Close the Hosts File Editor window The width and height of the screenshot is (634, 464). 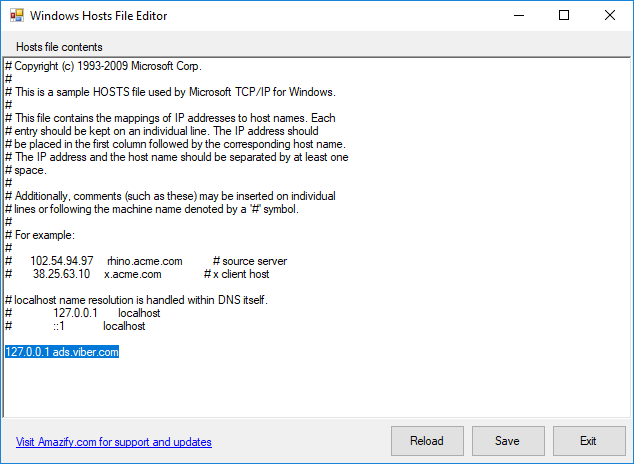(610, 16)
